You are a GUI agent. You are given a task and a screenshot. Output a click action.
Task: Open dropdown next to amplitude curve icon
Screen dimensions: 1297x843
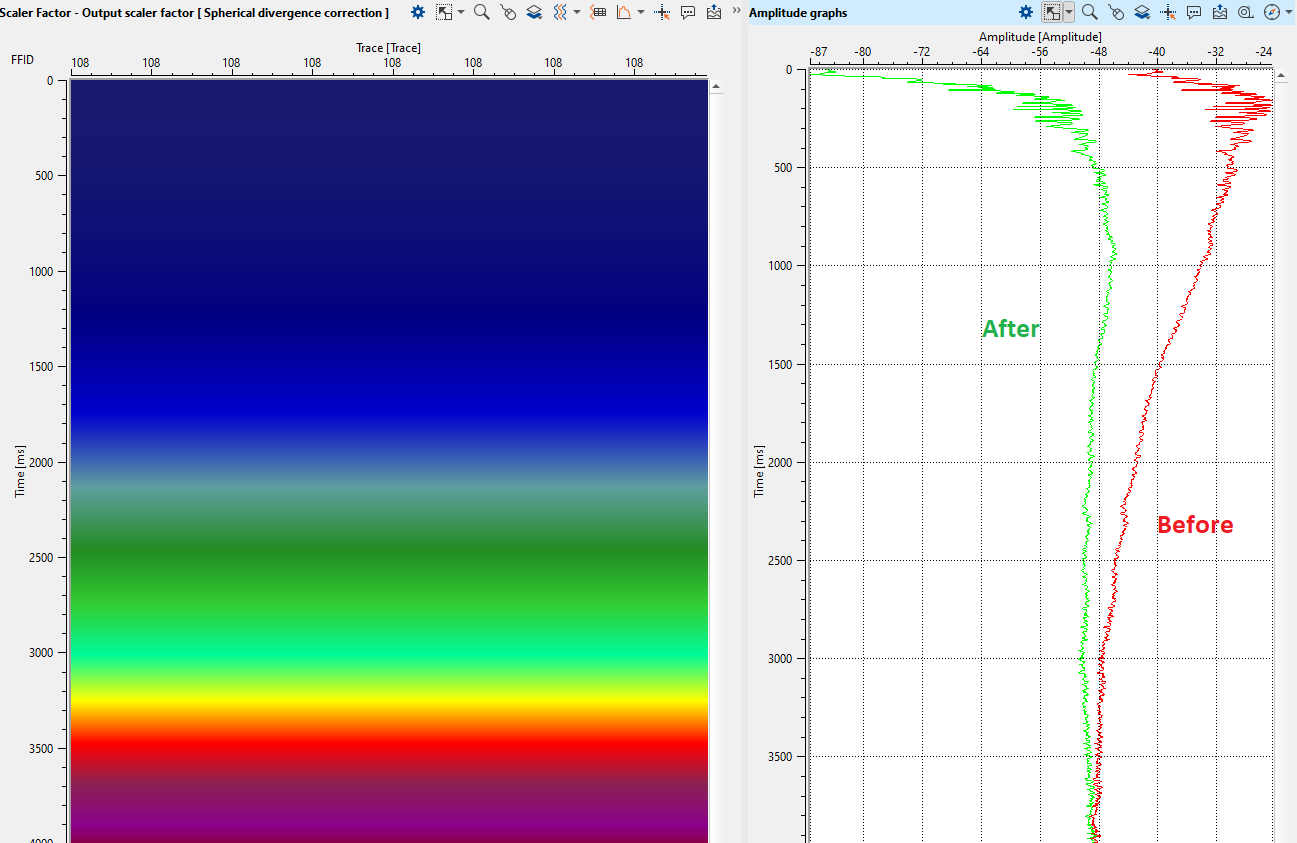coord(640,12)
